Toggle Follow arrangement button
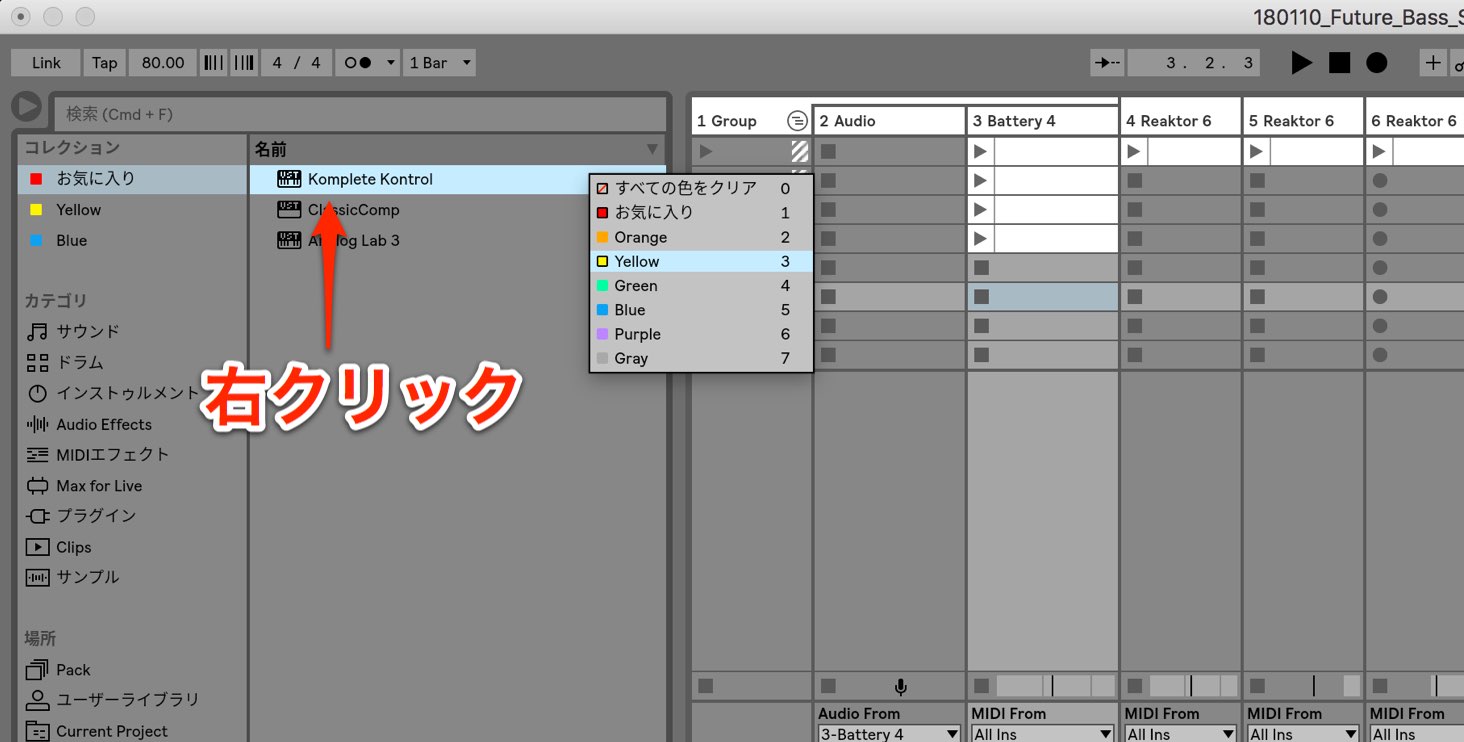Image resolution: width=1464 pixels, height=742 pixels. point(1107,63)
